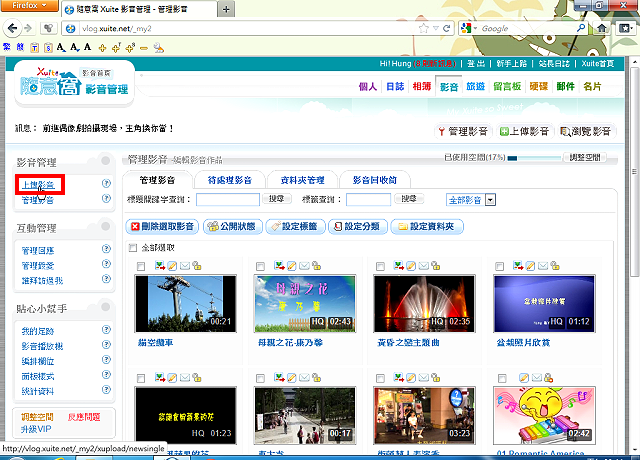640x460 pixels.
Task: Tick the checkbox for the 黃昏之戀主題曲 video
Action: 380,267
